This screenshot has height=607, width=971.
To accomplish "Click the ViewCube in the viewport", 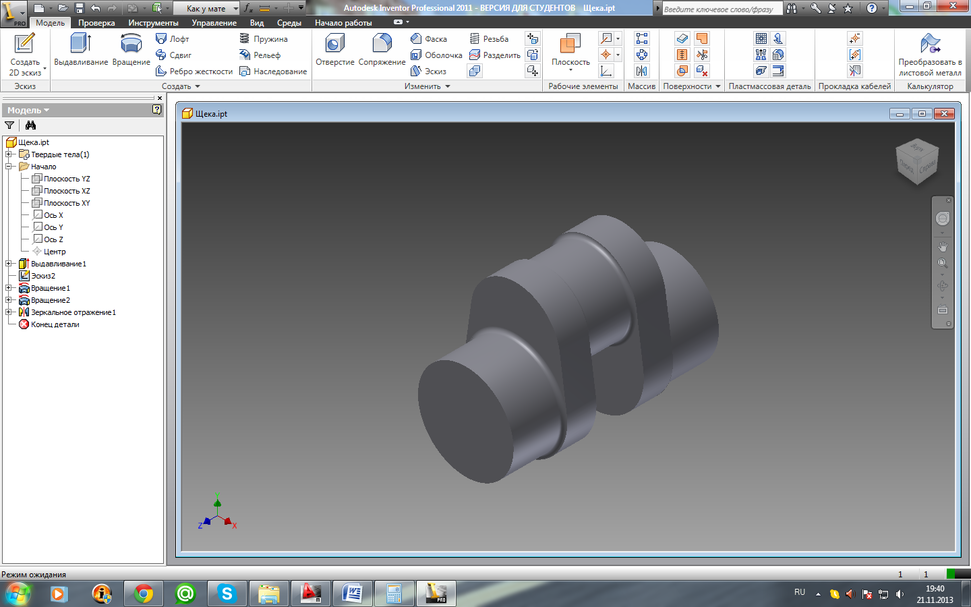I will pos(916,161).
